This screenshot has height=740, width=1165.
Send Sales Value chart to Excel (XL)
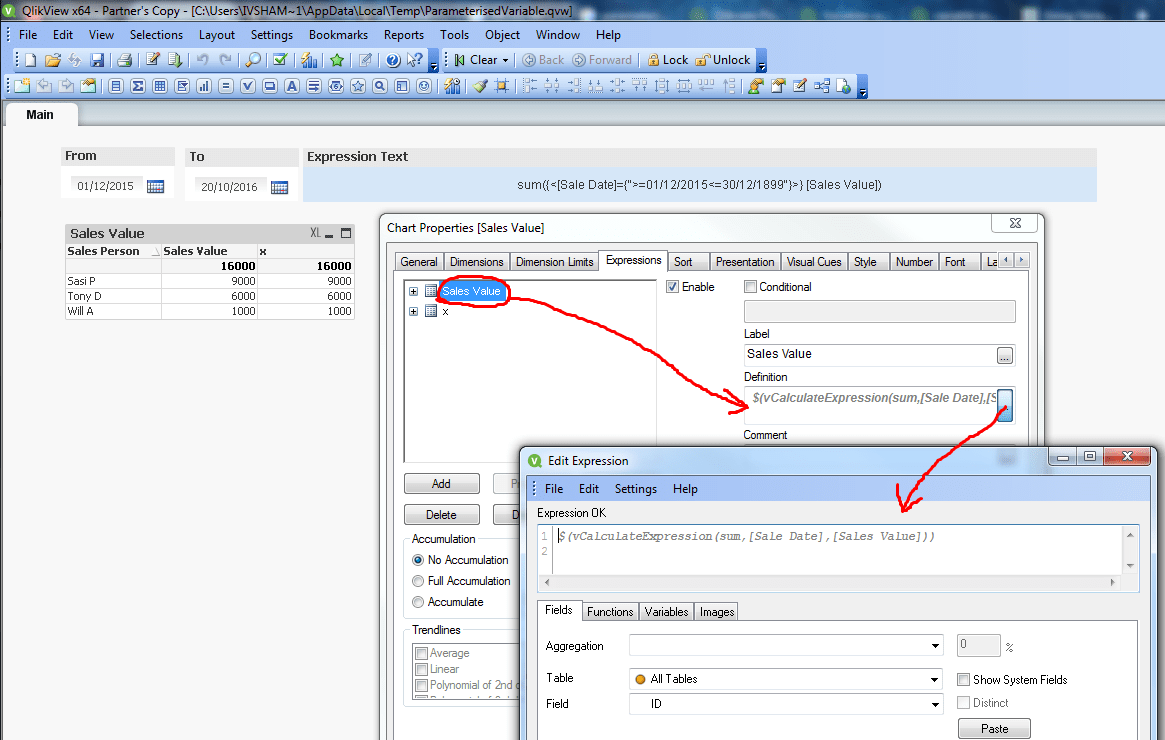(315, 233)
